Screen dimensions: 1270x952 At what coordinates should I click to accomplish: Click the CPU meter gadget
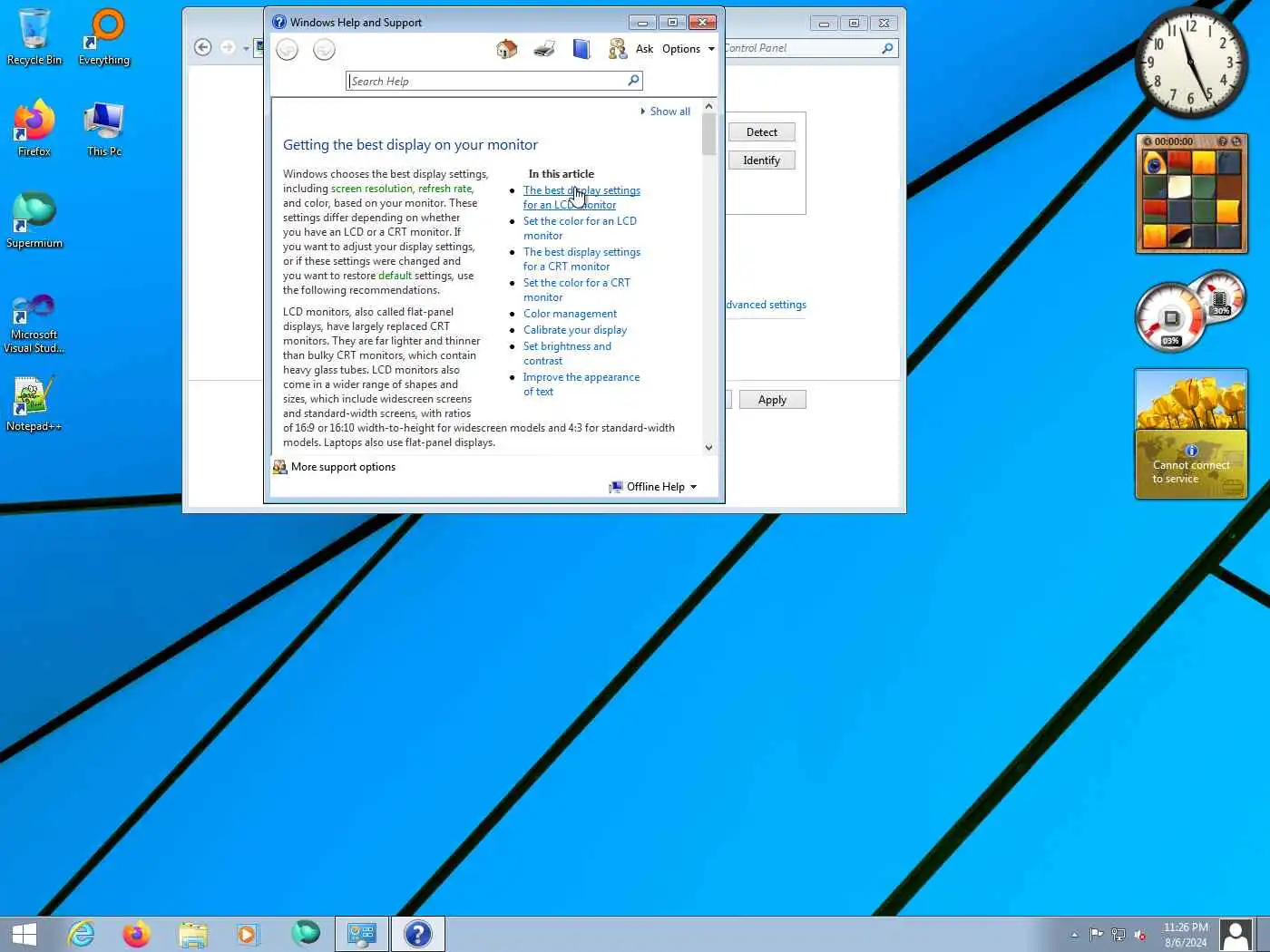(x=1192, y=311)
